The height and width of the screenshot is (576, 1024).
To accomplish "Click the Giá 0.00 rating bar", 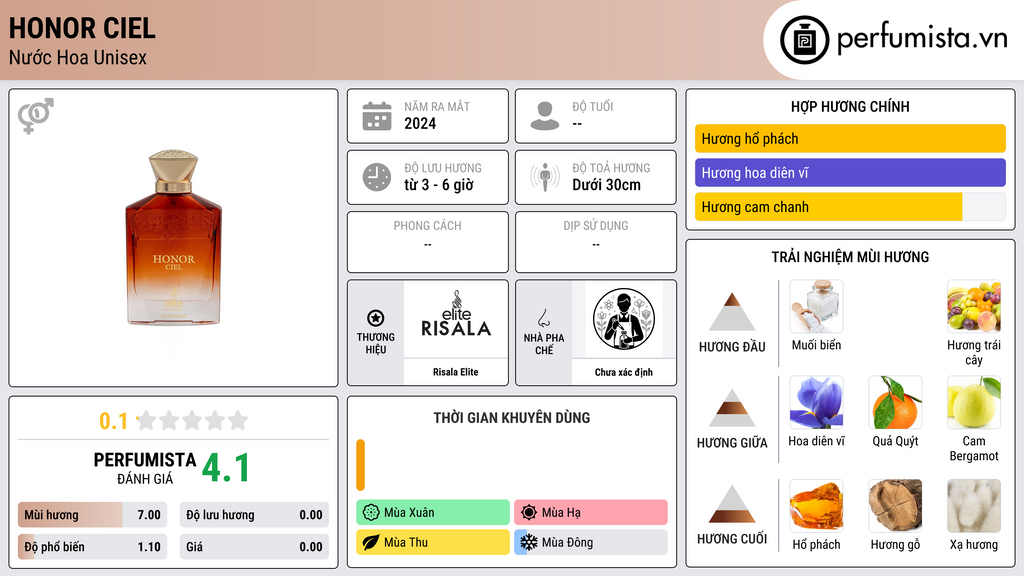I will pyautogui.click(x=254, y=547).
